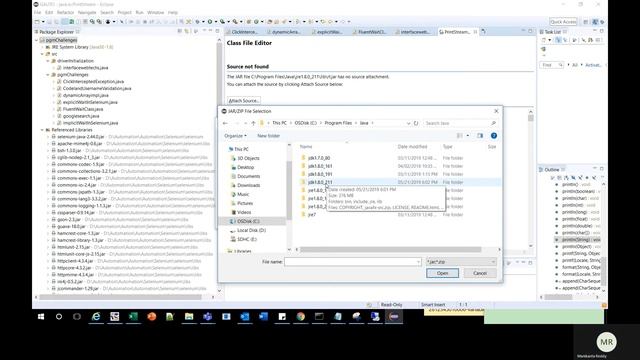Click the Coverage launch toolbar icon
640x360 pixels.
coord(222,22)
